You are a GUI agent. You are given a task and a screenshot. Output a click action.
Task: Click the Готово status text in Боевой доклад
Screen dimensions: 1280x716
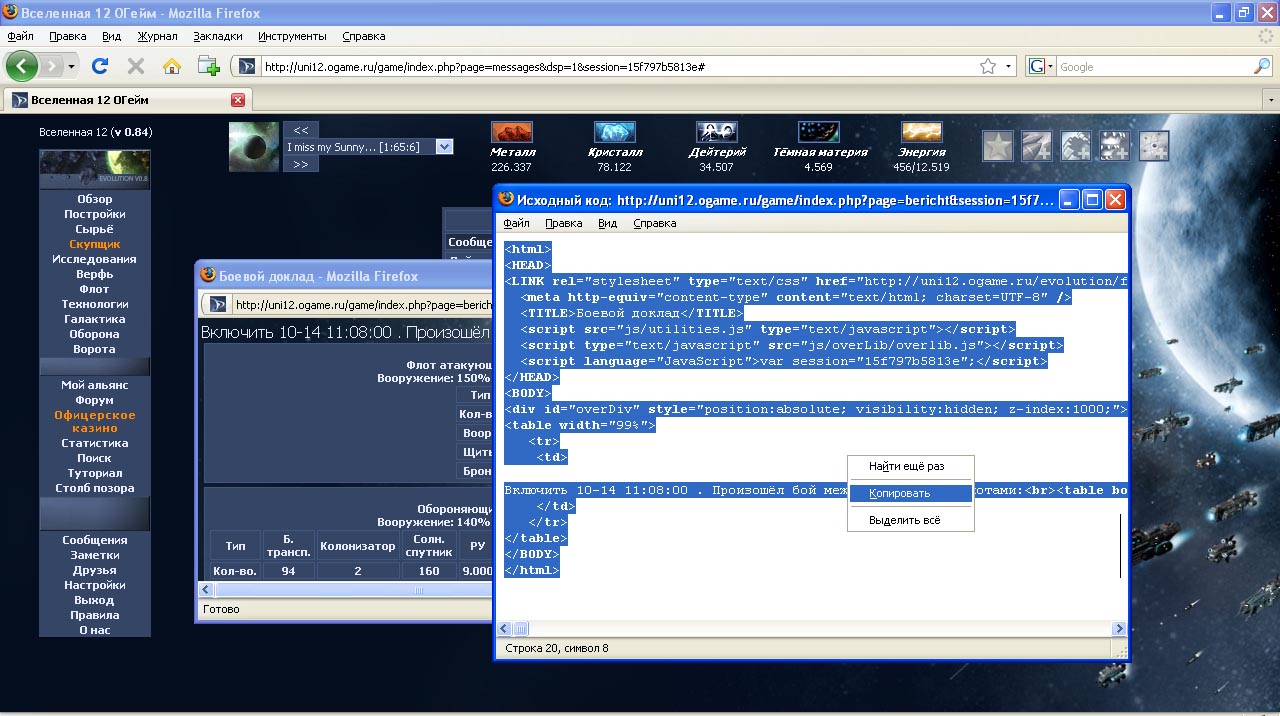pyautogui.click(x=221, y=609)
